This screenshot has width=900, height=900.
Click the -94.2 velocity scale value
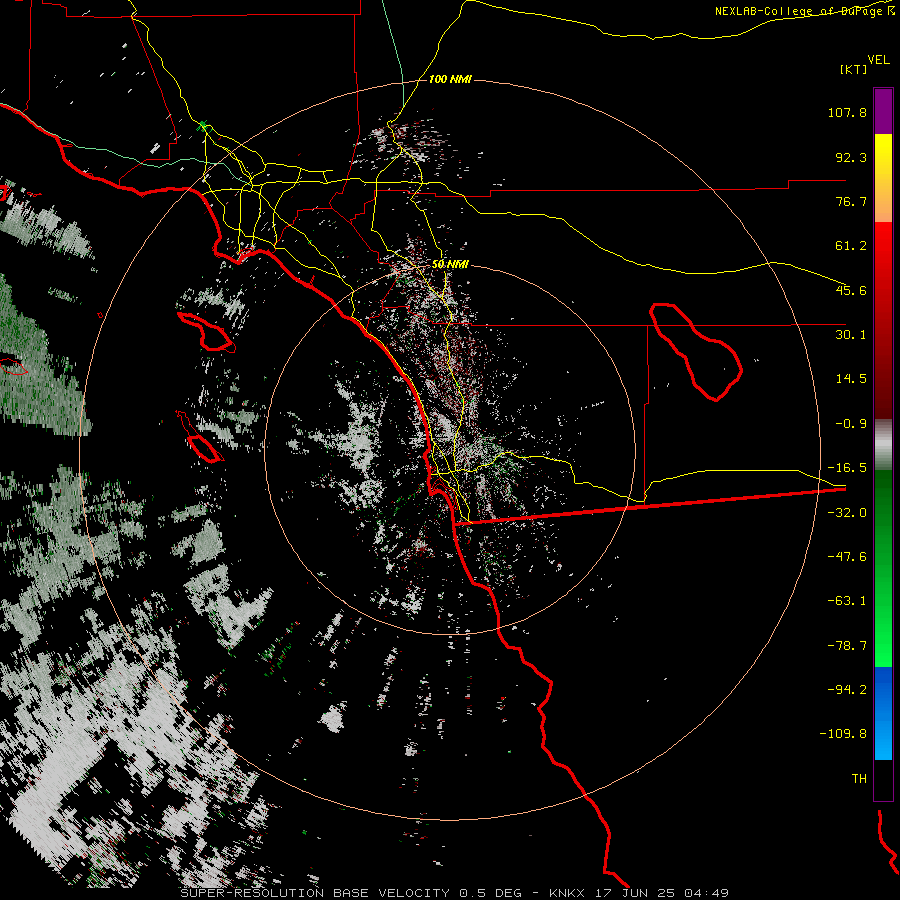tap(847, 689)
